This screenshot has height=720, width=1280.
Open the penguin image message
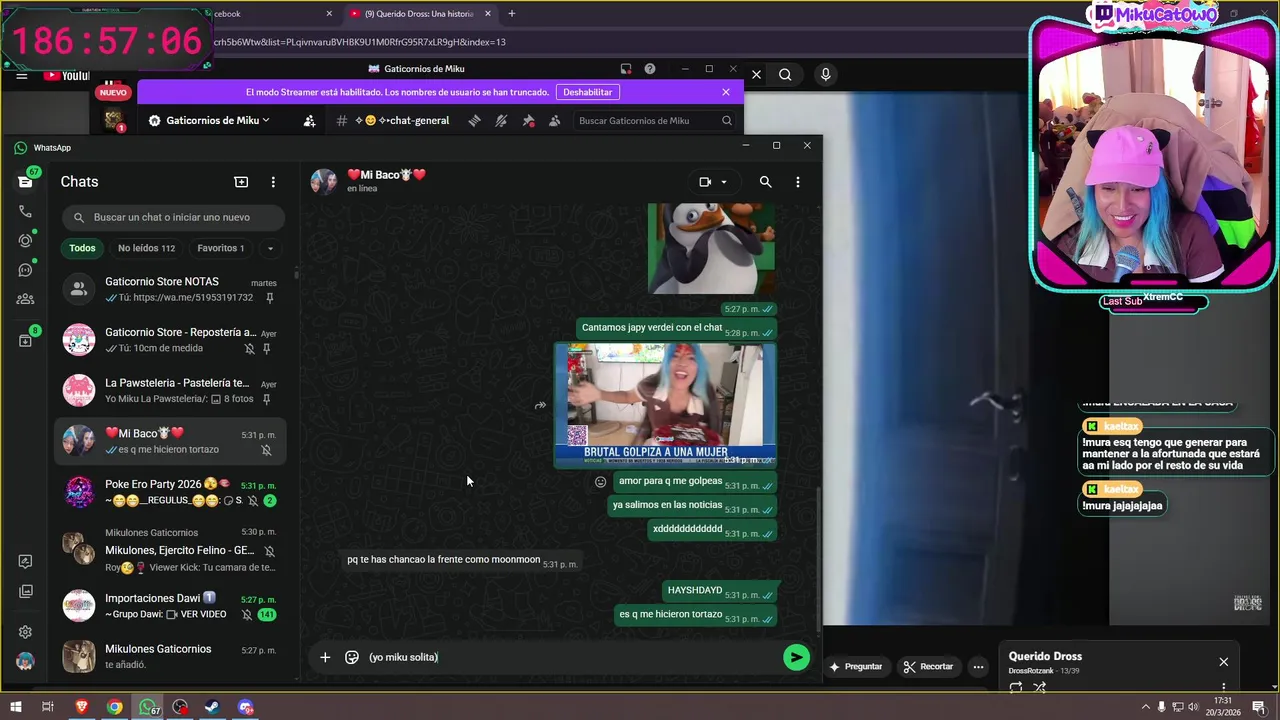(x=711, y=247)
